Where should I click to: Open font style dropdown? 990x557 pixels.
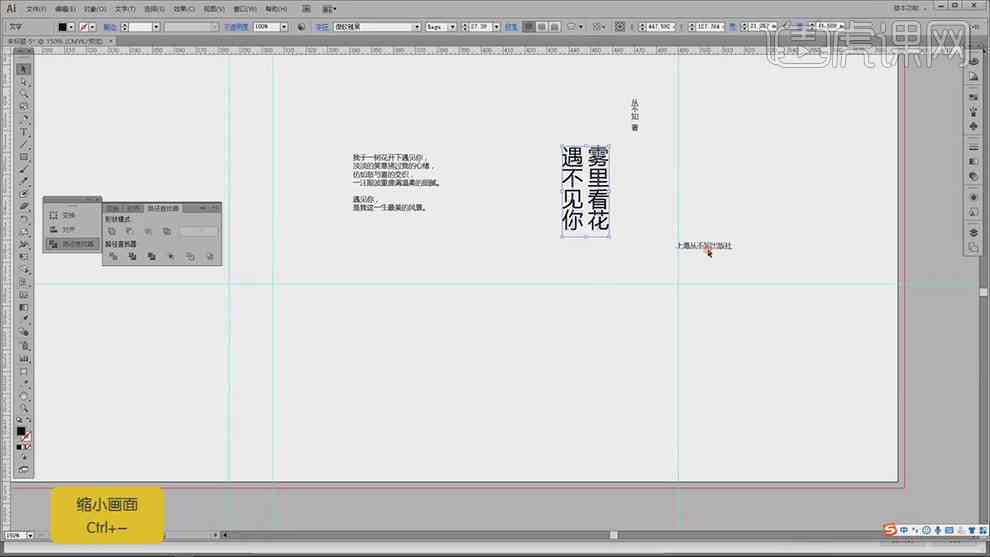tap(453, 27)
